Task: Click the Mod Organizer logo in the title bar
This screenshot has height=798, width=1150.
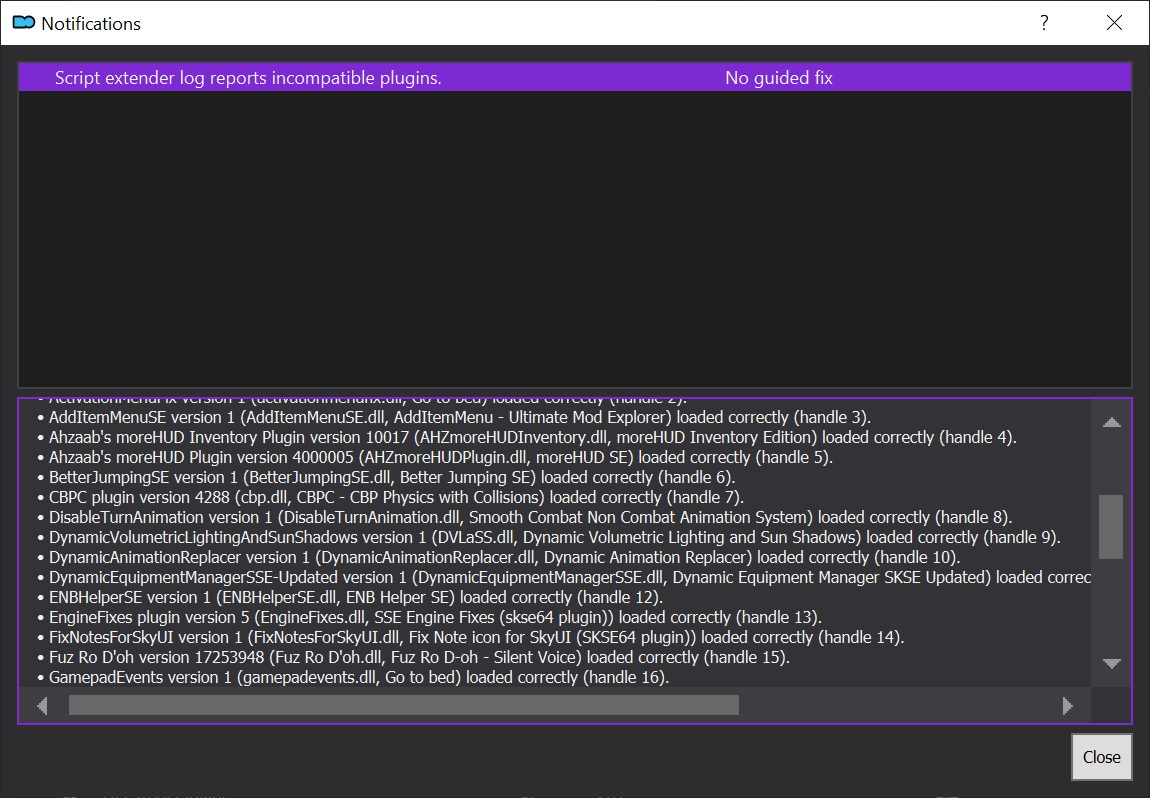Action: pos(23,23)
